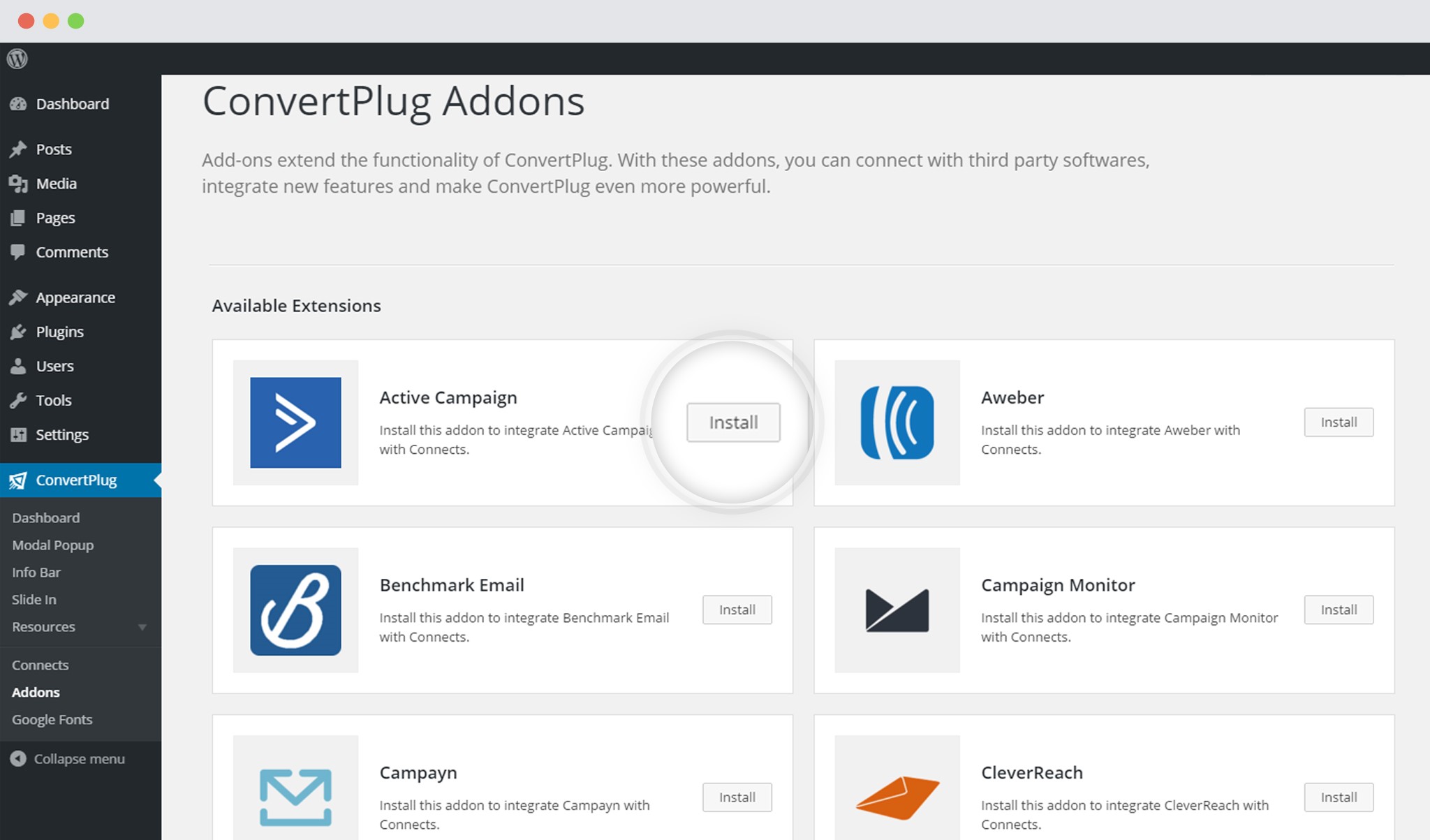
Task: Open the Modal Popup section
Action: click(x=51, y=544)
